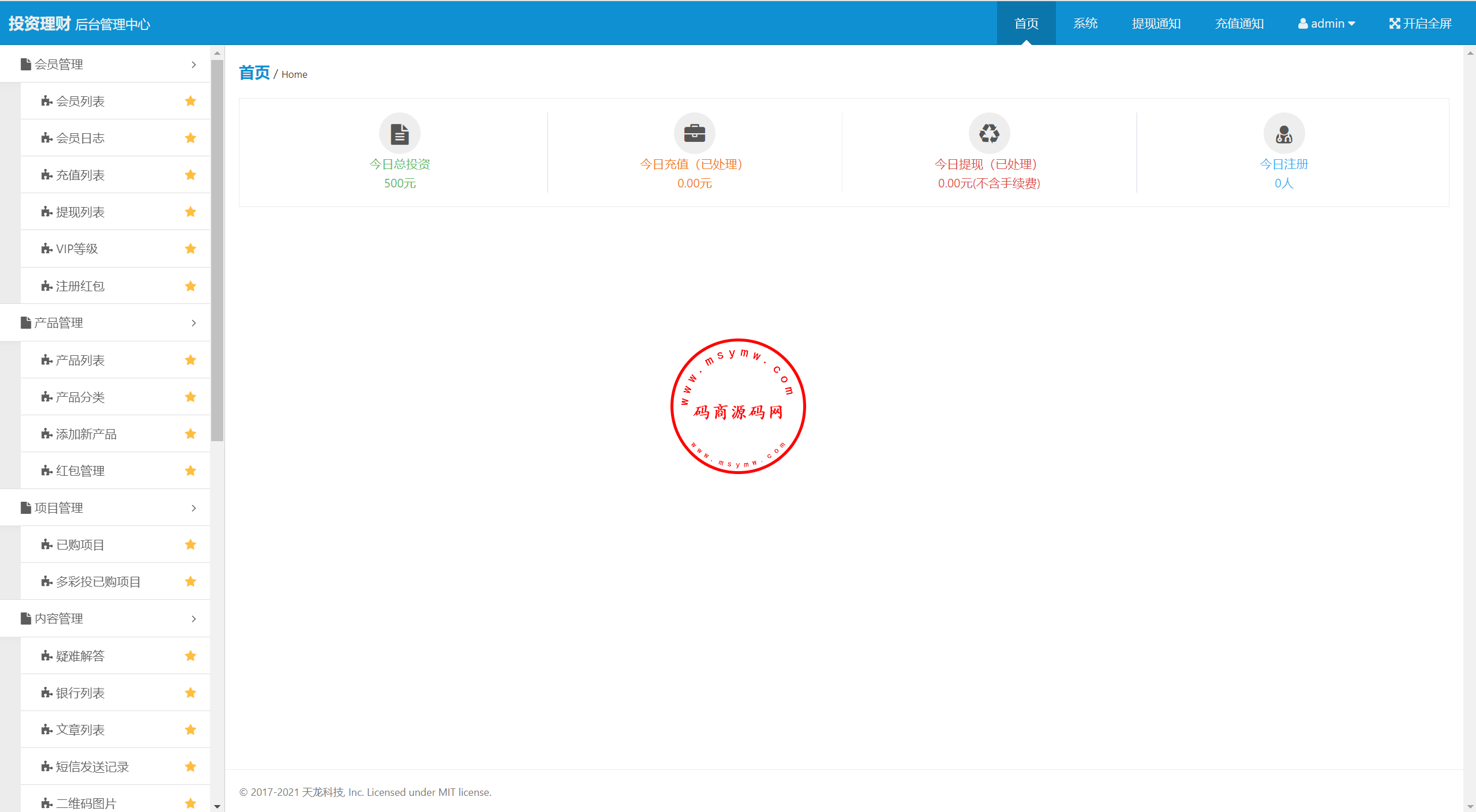Collapse the 项目管理 section chevron
1476x812 pixels.
(x=194, y=508)
